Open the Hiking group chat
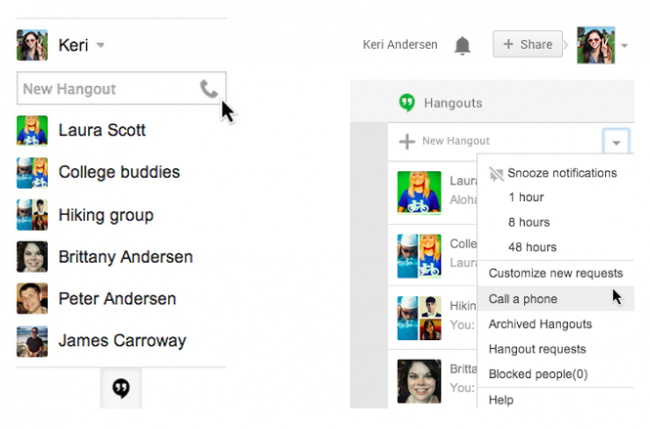The width and height of the screenshot is (650, 429). [105, 214]
